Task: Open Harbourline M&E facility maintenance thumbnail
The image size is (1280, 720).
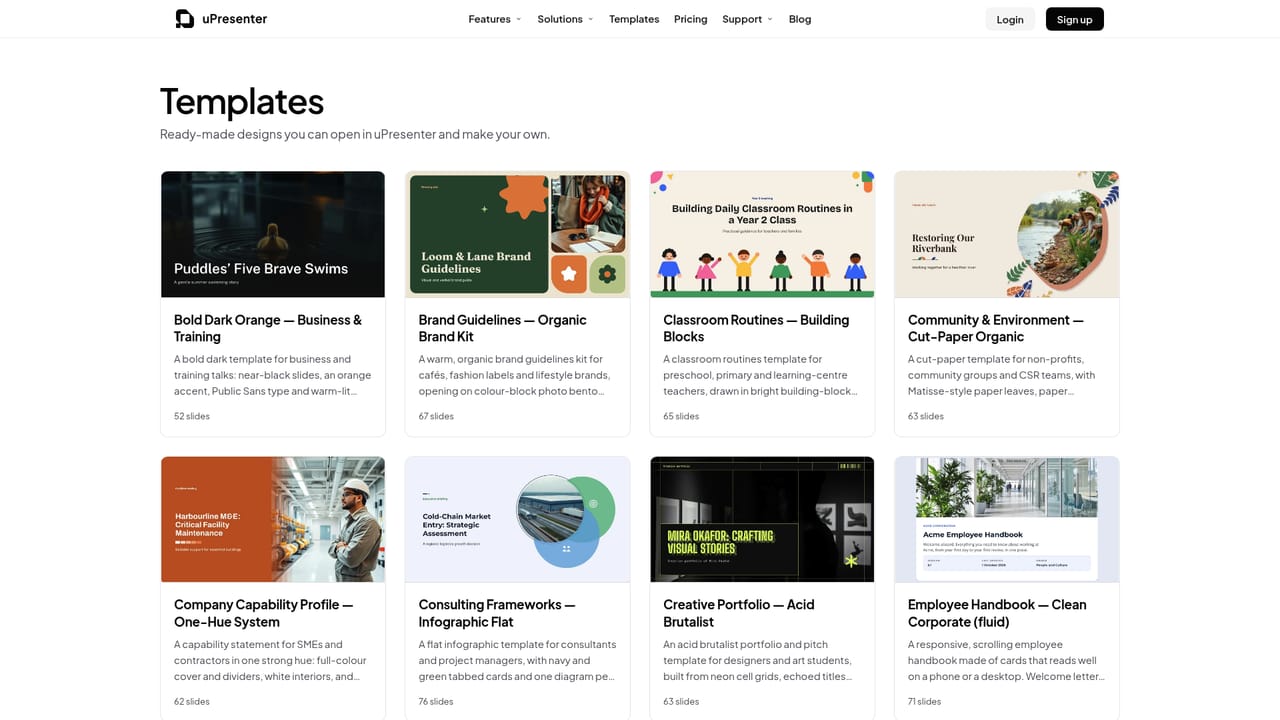Action: point(273,519)
